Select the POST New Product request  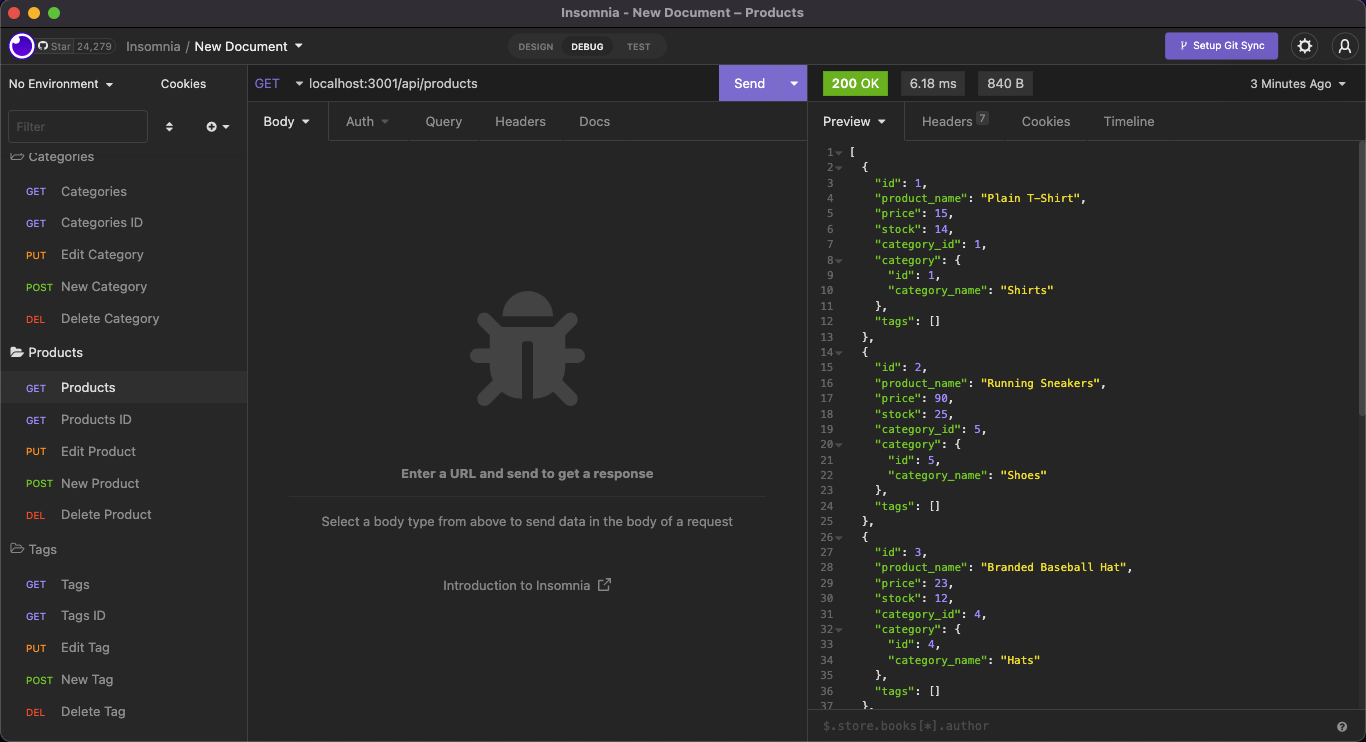pos(124,484)
